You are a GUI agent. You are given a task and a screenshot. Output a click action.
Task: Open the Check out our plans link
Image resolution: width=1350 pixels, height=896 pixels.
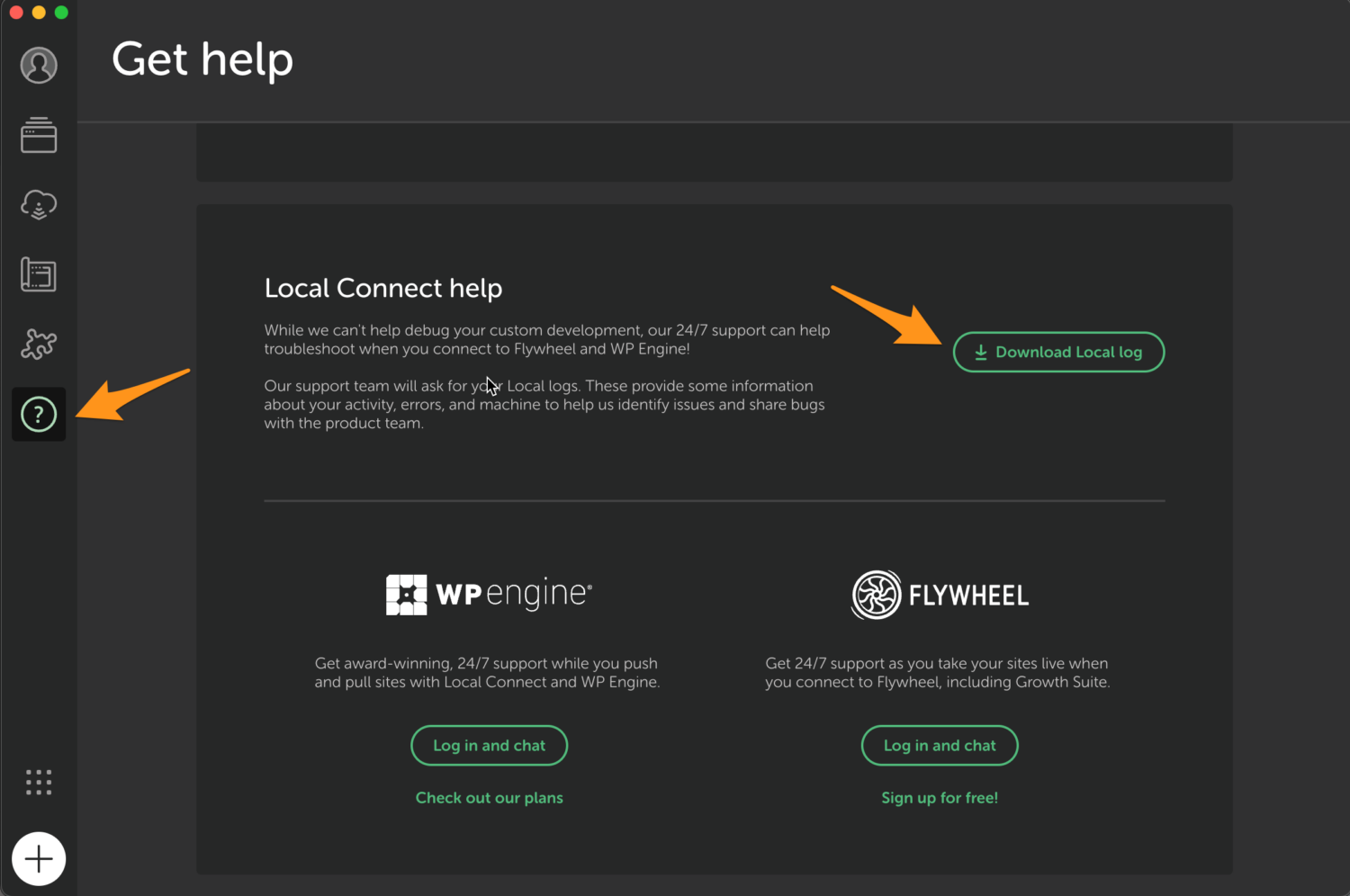489,797
